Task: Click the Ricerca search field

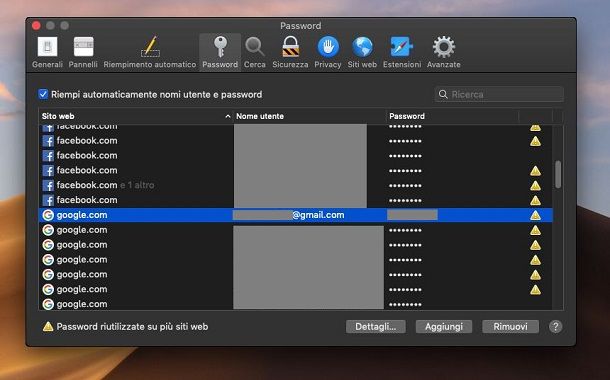Action: click(x=499, y=94)
